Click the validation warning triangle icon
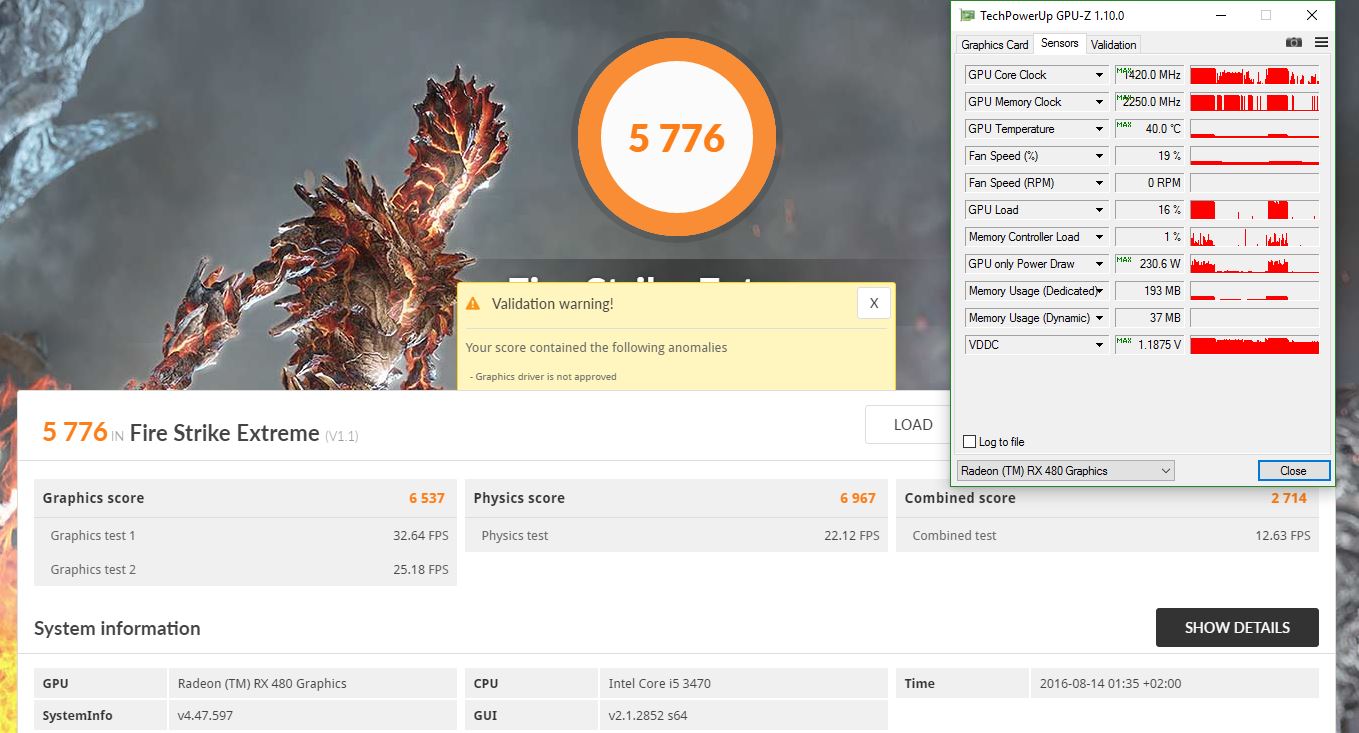The width and height of the screenshot is (1359, 733). (474, 304)
